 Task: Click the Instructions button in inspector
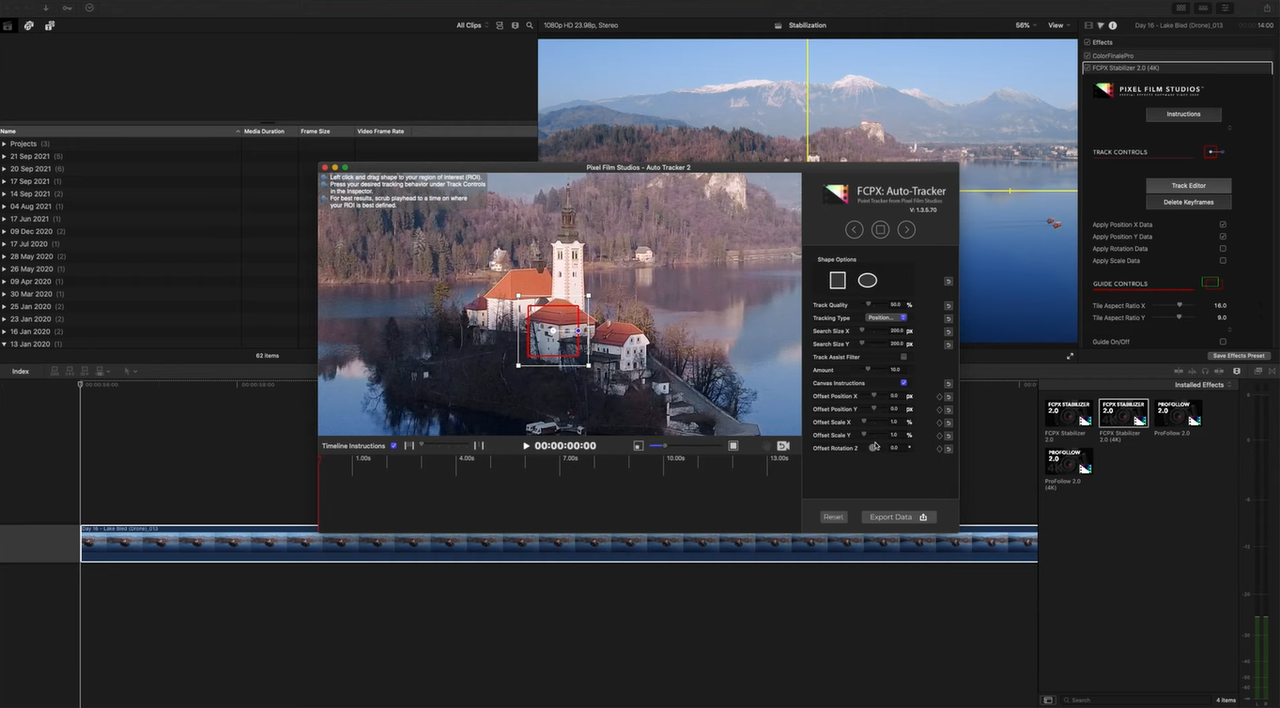click(1183, 114)
